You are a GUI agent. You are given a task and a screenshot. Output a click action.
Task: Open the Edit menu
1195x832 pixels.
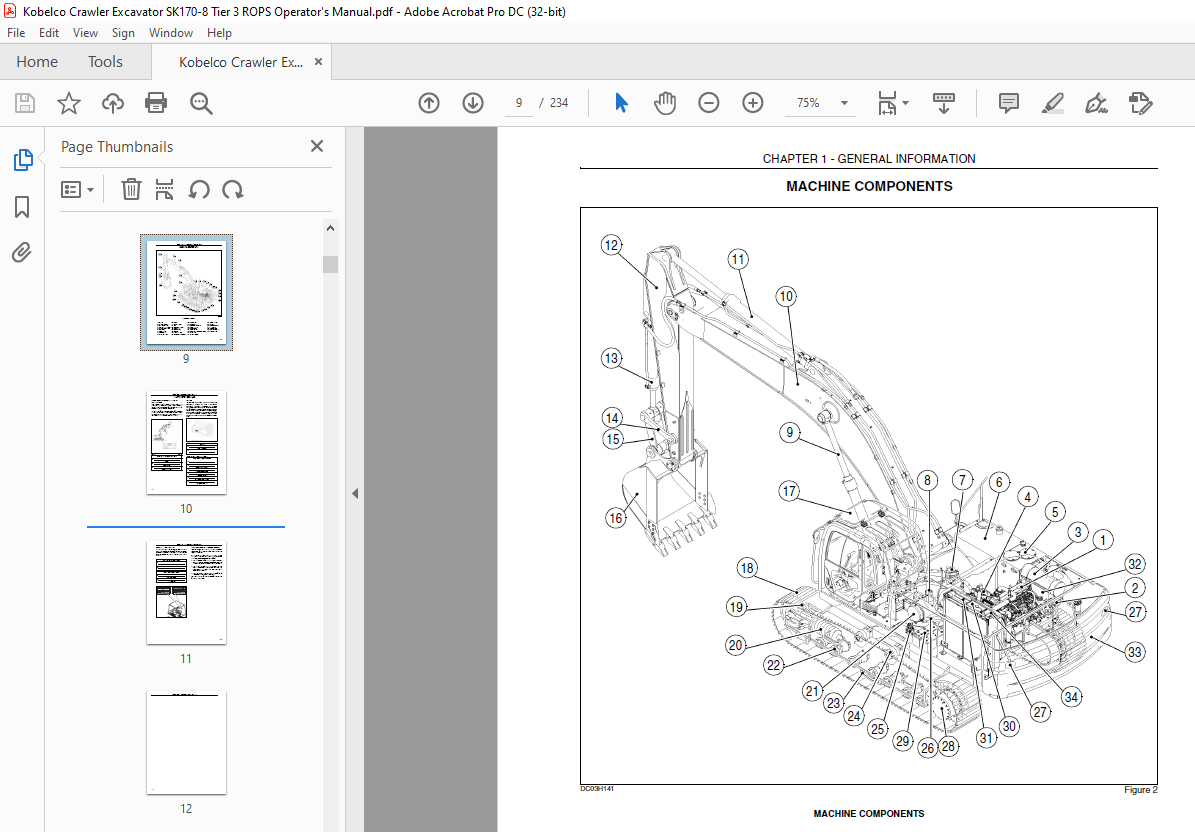click(x=49, y=33)
